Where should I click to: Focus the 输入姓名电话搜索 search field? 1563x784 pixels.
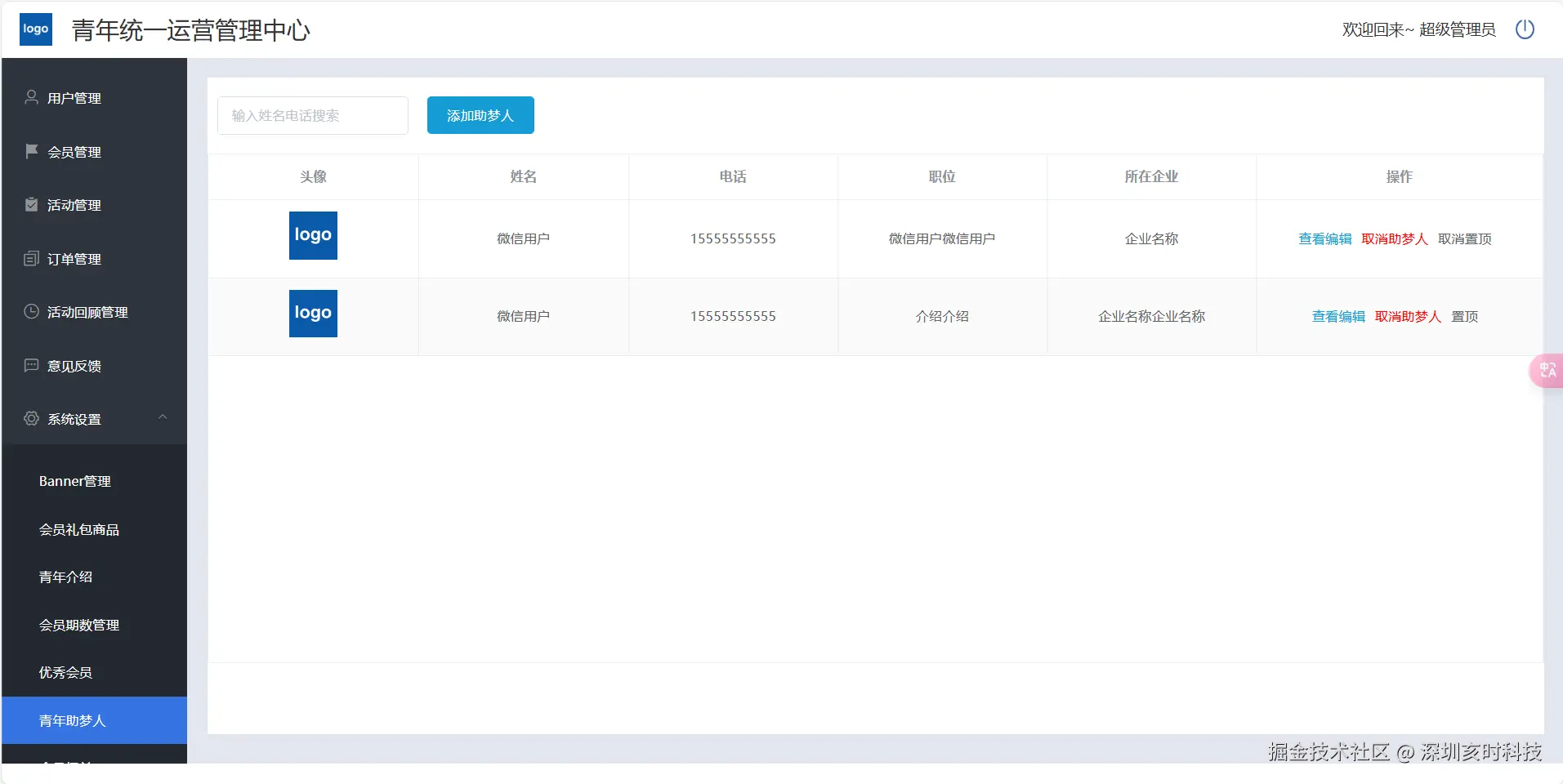click(x=313, y=115)
